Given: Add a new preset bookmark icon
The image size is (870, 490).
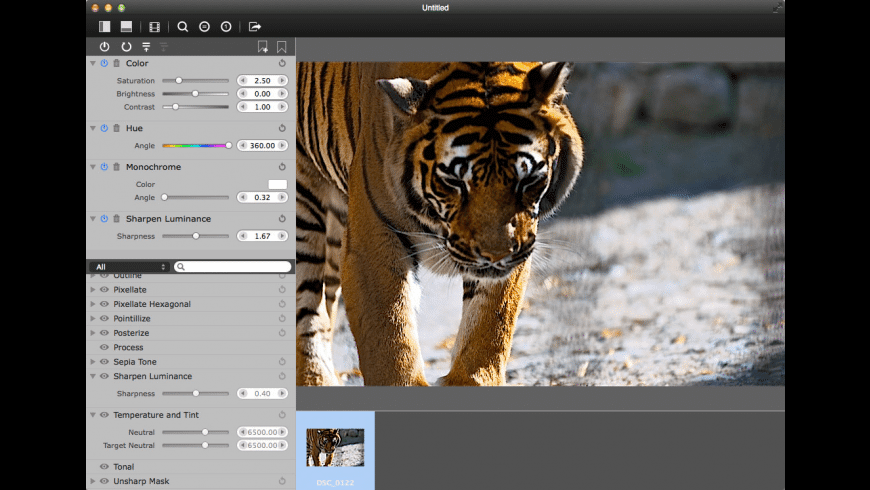Looking at the screenshot, I should click(262, 47).
